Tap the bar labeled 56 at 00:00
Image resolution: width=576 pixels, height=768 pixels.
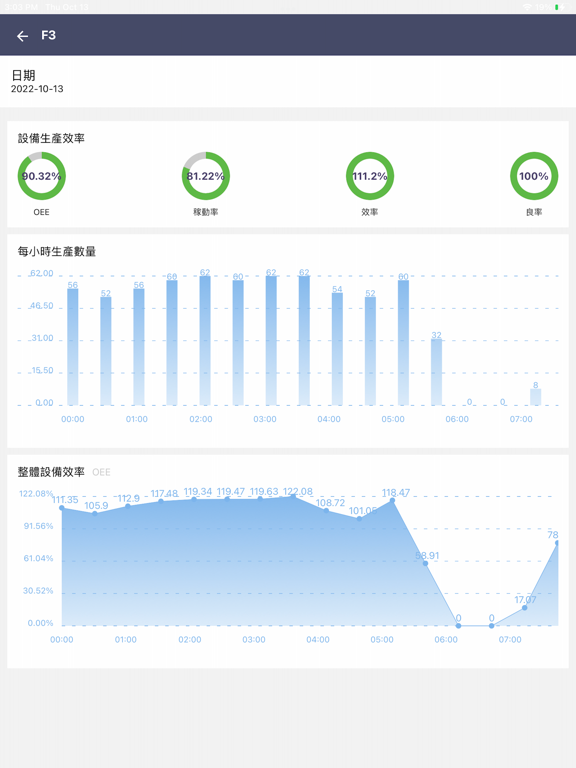pyautogui.click(x=72, y=347)
